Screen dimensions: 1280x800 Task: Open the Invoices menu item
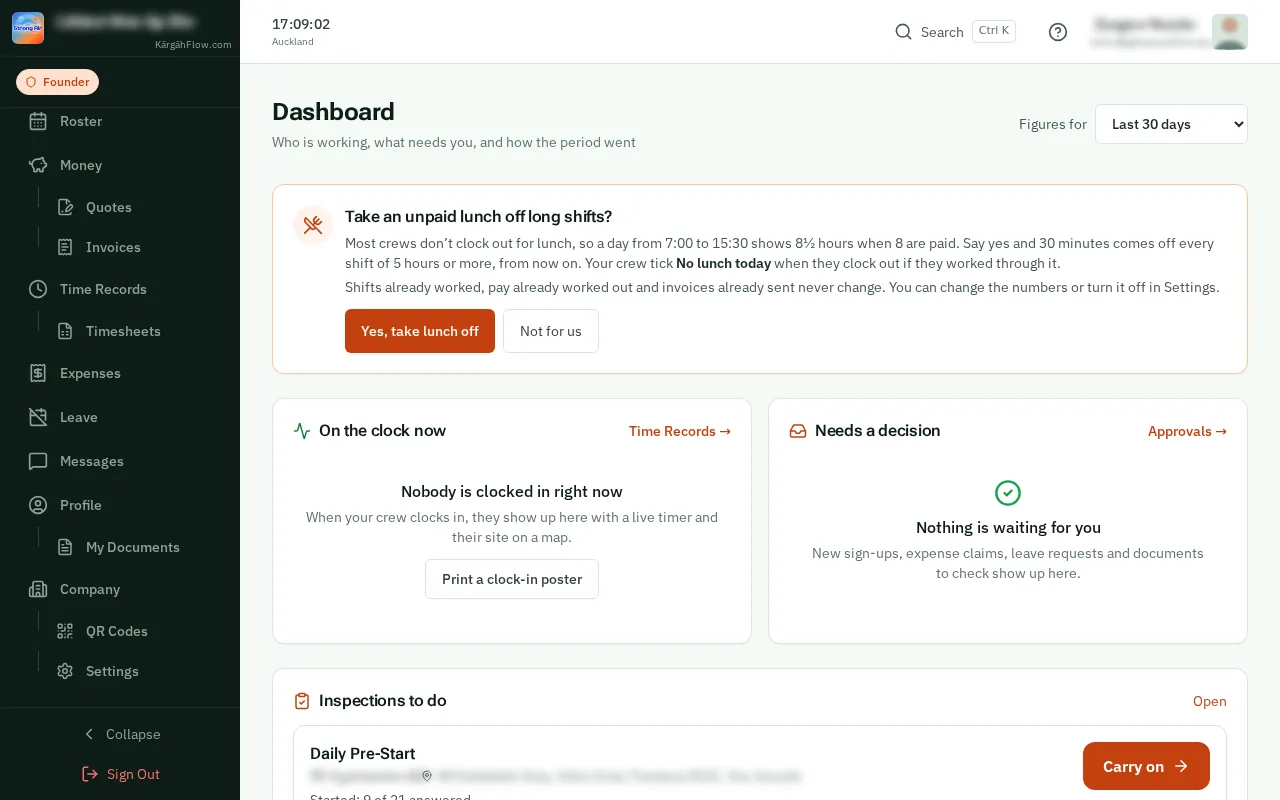tap(113, 247)
